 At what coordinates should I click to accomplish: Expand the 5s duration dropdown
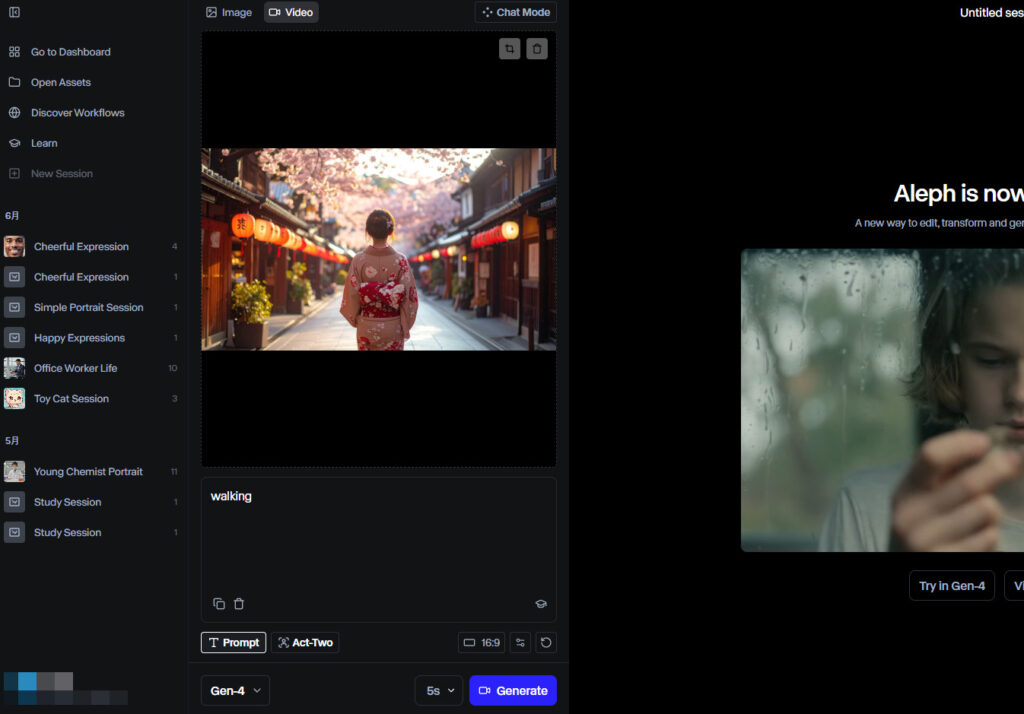tap(439, 691)
